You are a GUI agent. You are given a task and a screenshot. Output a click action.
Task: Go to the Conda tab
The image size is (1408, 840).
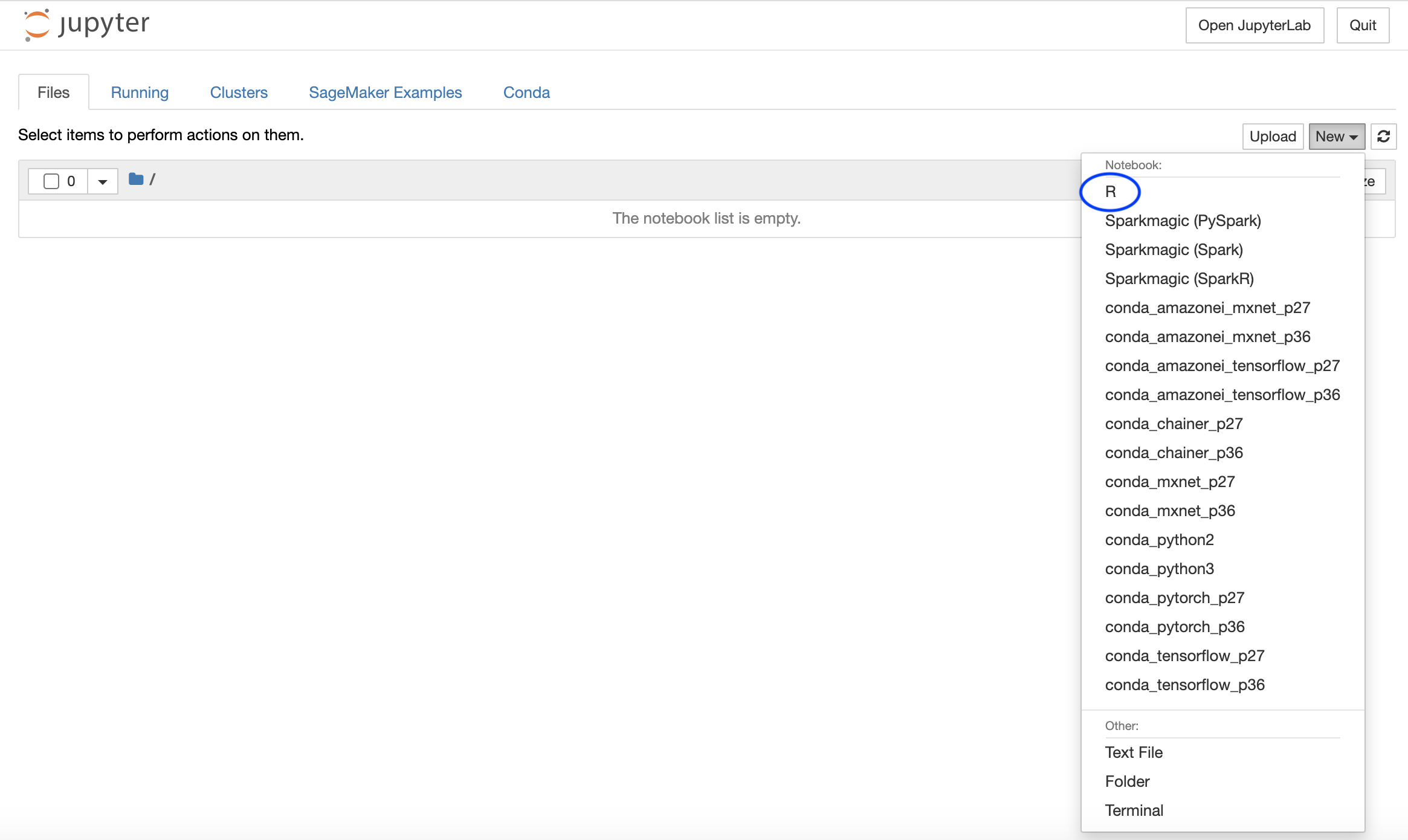tap(526, 92)
